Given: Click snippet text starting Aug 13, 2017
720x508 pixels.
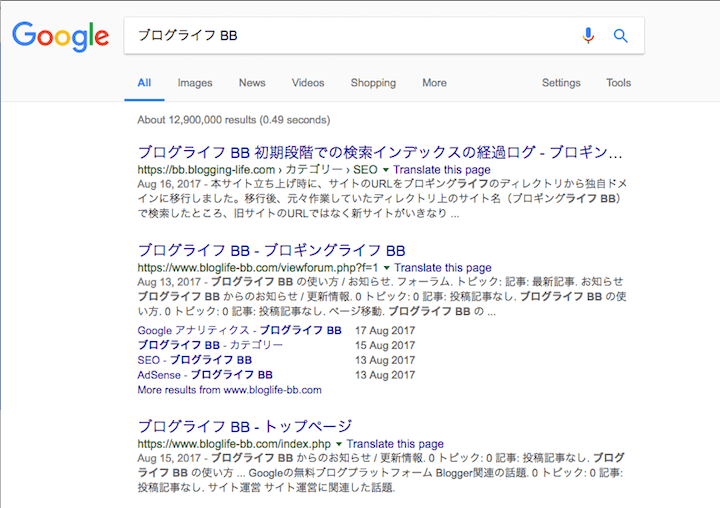Looking at the screenshot, I should click(382, 296).
